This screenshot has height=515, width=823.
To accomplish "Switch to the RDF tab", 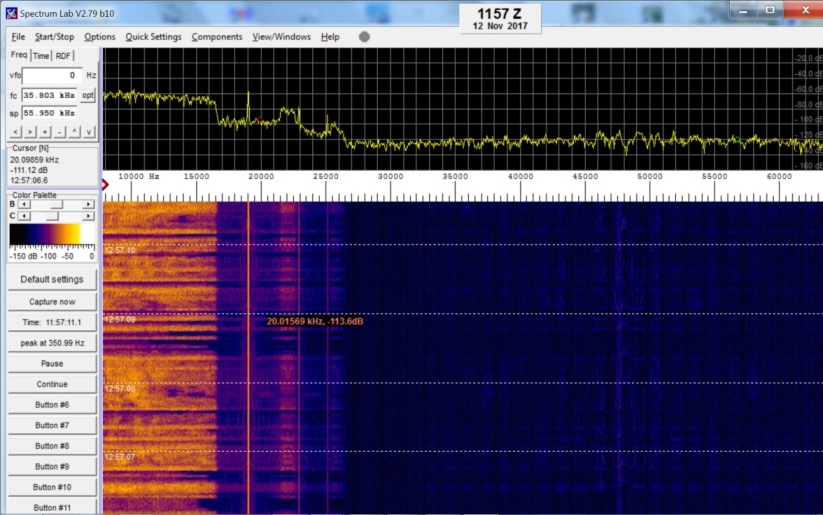I will pos(63,56).
